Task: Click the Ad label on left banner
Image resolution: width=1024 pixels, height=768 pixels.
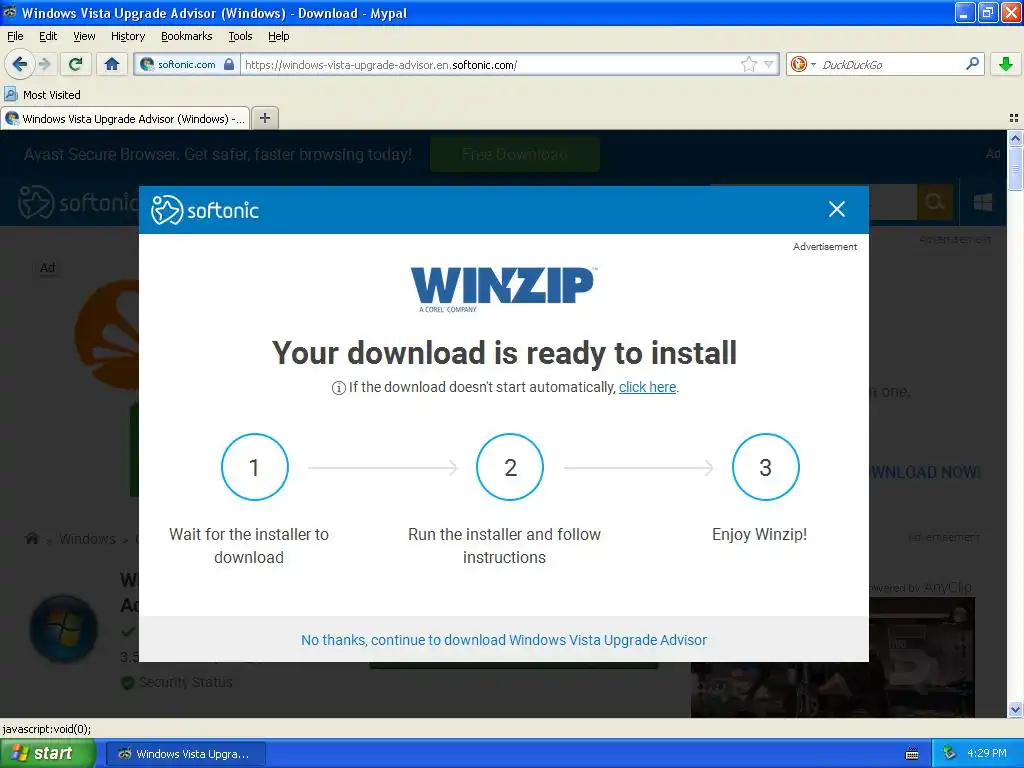Action: 48,267
